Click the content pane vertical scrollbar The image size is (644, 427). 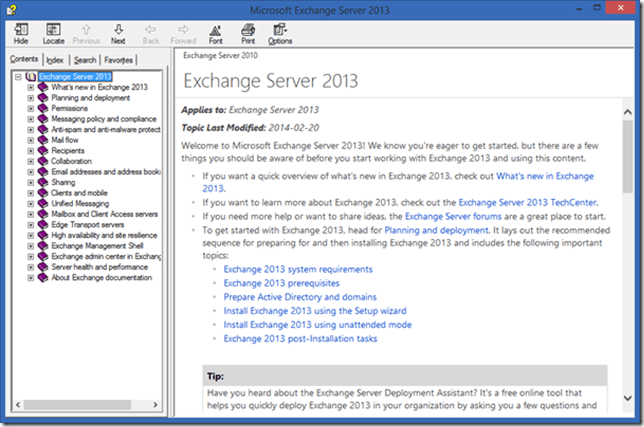point(626,250)
